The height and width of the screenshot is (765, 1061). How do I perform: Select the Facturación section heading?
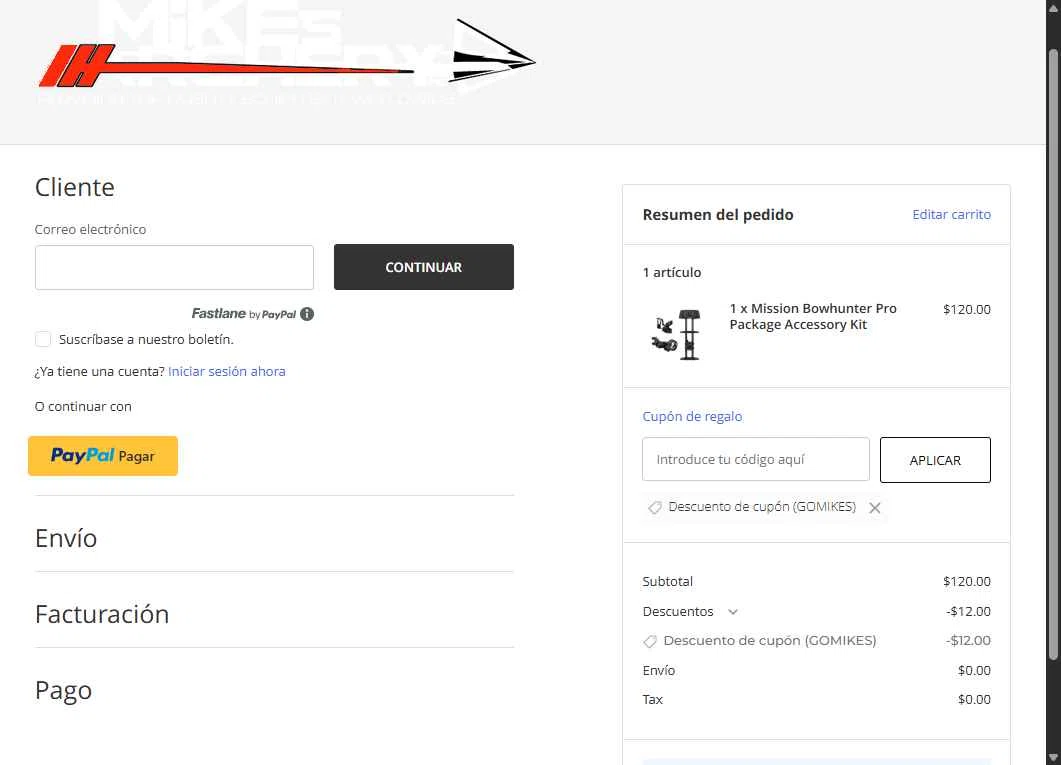(102, 614)
